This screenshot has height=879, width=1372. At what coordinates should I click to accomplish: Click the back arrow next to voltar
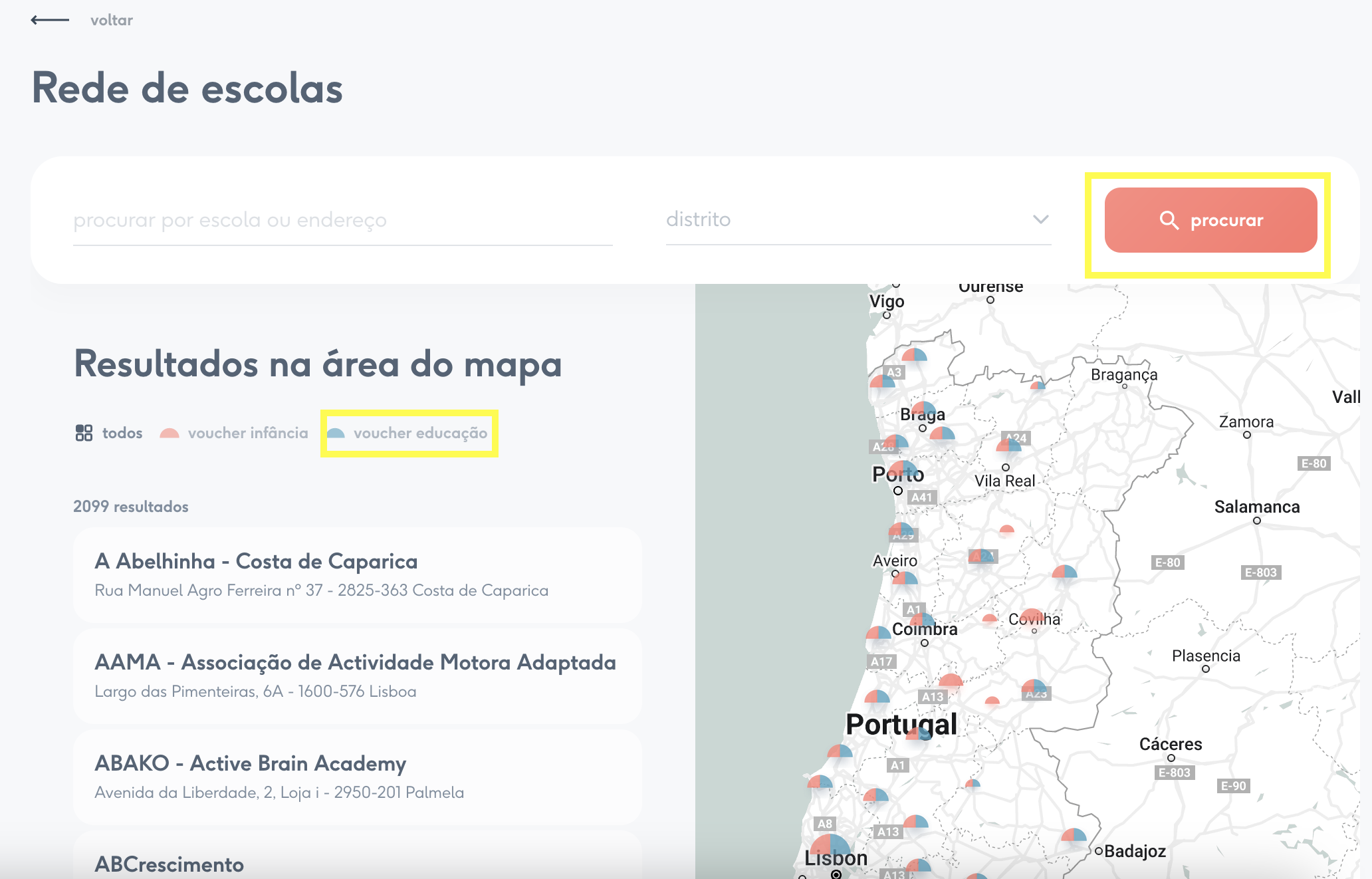click(x=50, y=20)
